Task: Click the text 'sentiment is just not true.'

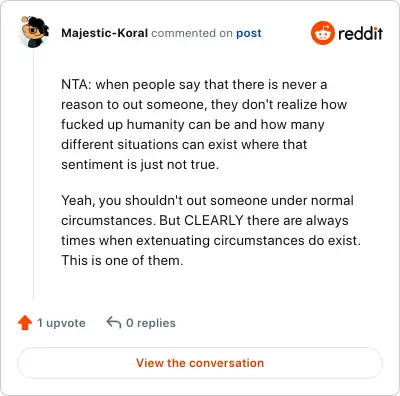Action: click(x=140, y=165)
